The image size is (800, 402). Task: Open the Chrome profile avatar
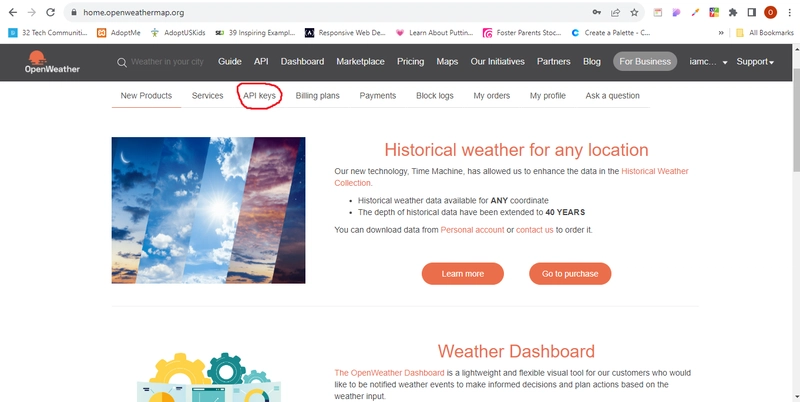coord(770,12)
